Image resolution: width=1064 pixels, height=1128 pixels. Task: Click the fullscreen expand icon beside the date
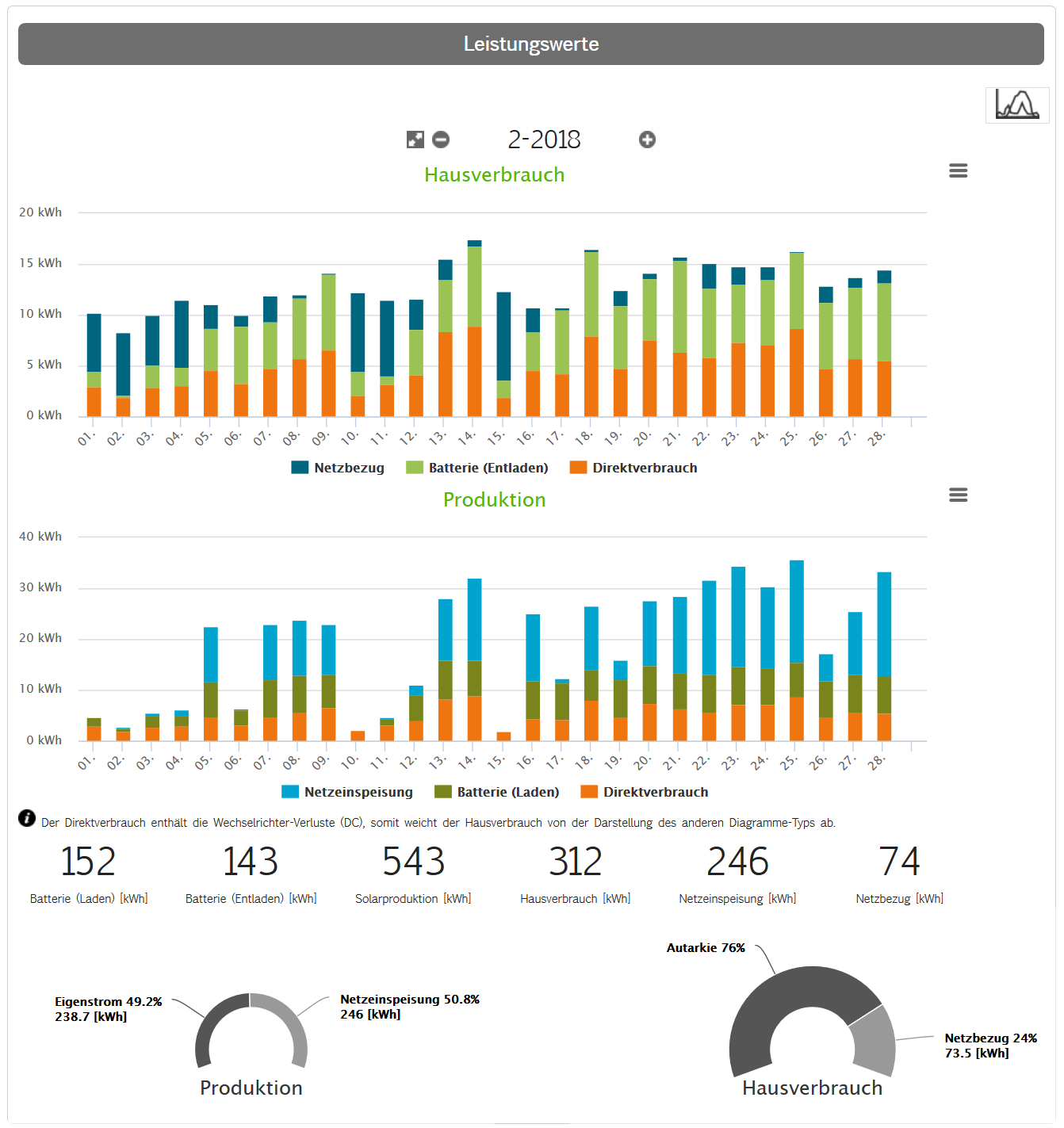(x=415, y=140)
